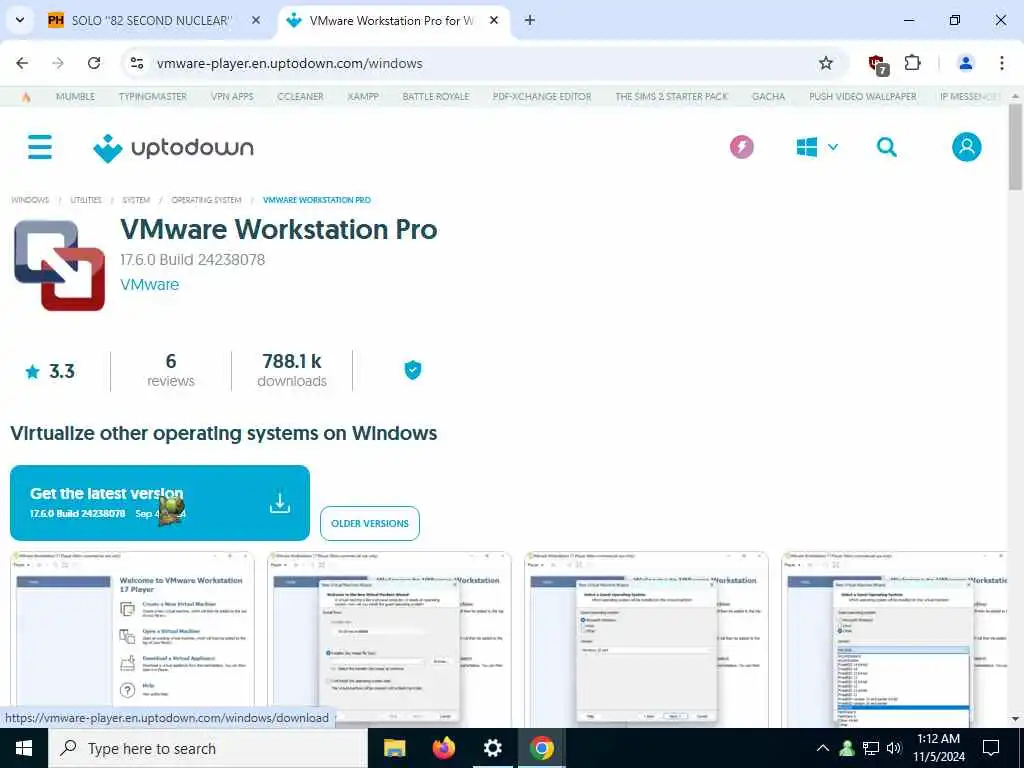Click the address bar URL field
1024x768 pixels.
(x=483, y=63)
